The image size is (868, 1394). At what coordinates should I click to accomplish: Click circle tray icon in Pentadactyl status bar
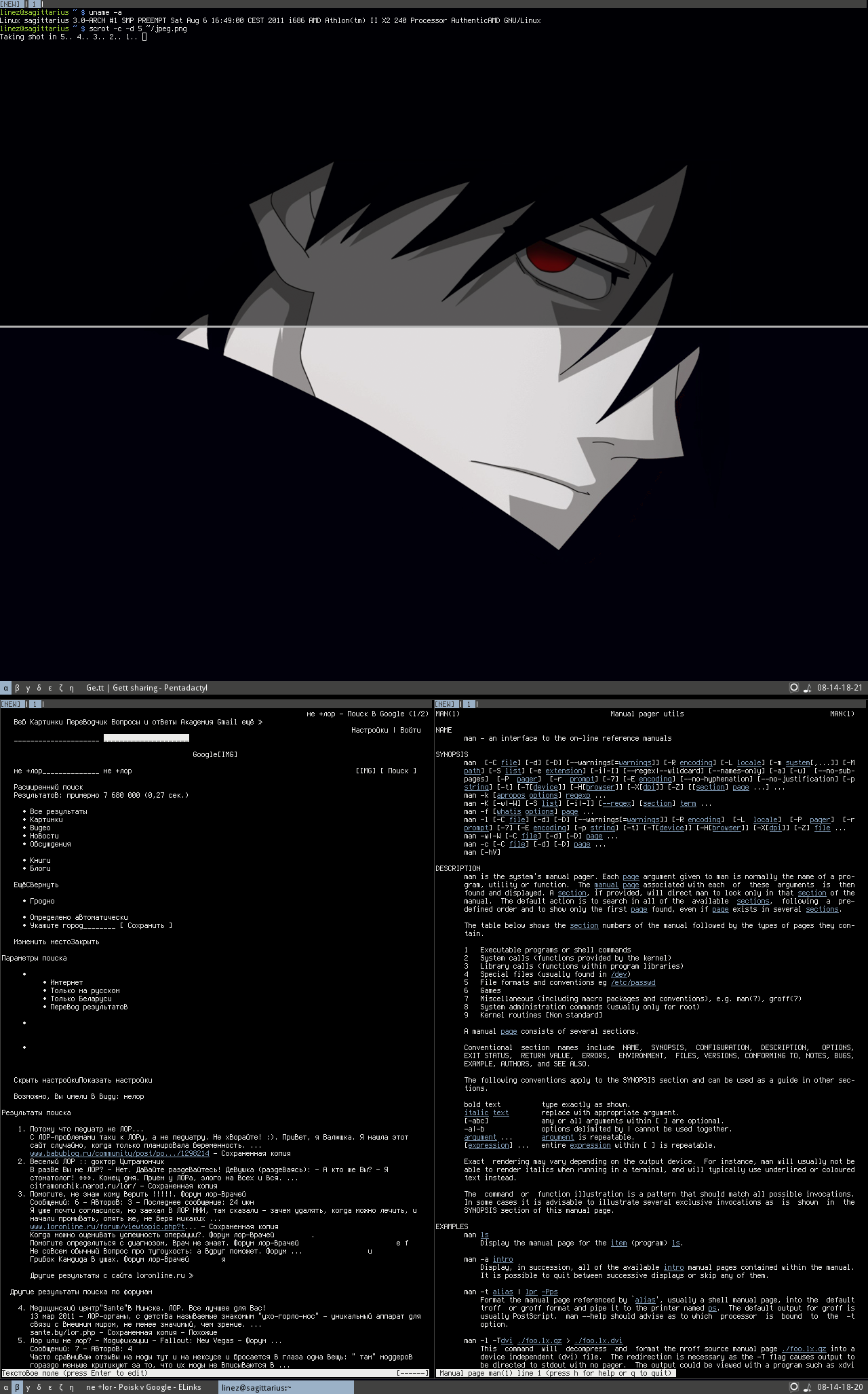tap(794, 688)
